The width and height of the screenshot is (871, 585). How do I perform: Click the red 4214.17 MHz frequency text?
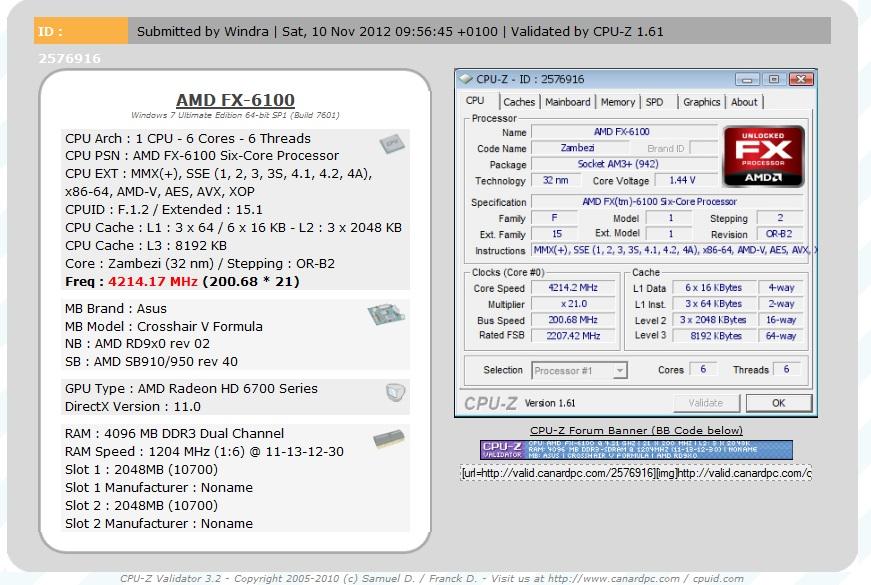(153, 281)
